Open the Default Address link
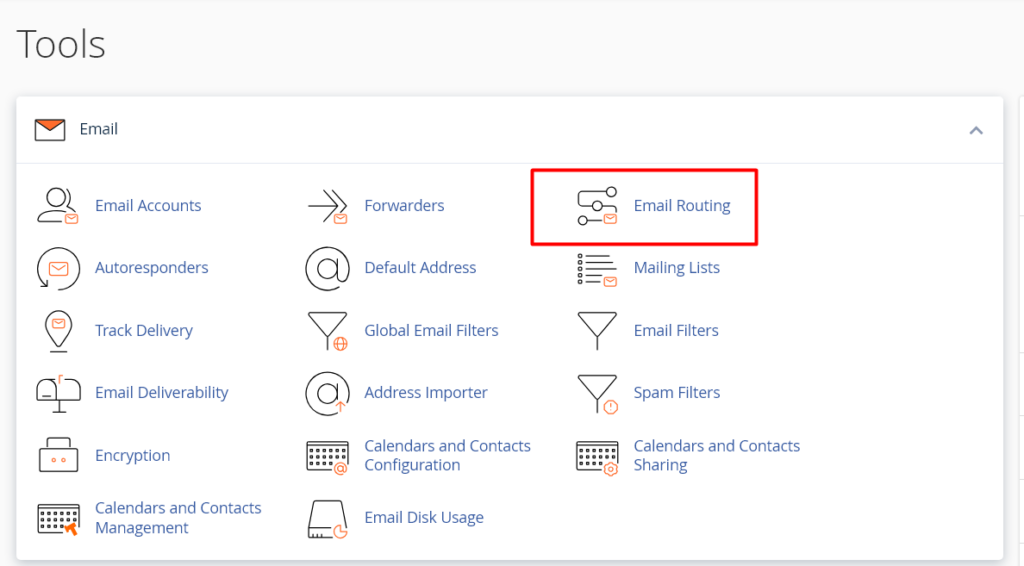 (x=420, y=268)
